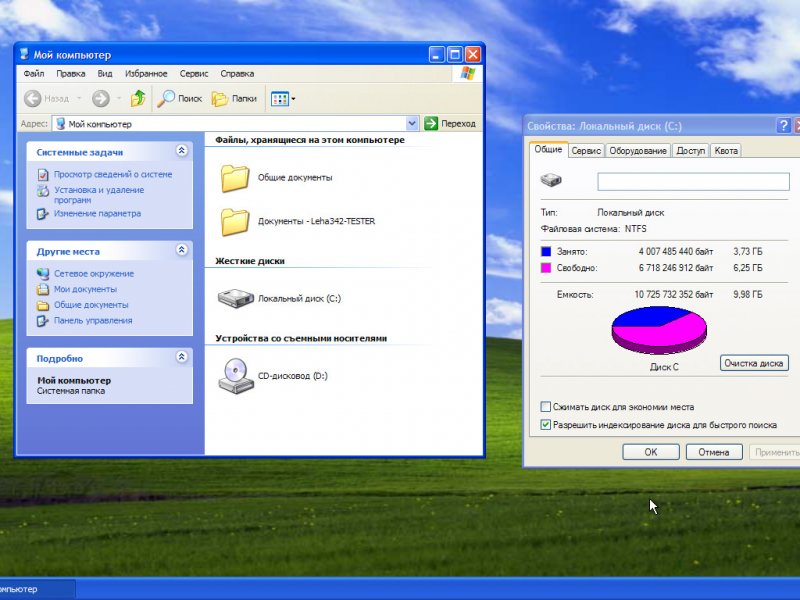
Task: Click Общие документы sidebar folder icon
Action: pos(43,306)
